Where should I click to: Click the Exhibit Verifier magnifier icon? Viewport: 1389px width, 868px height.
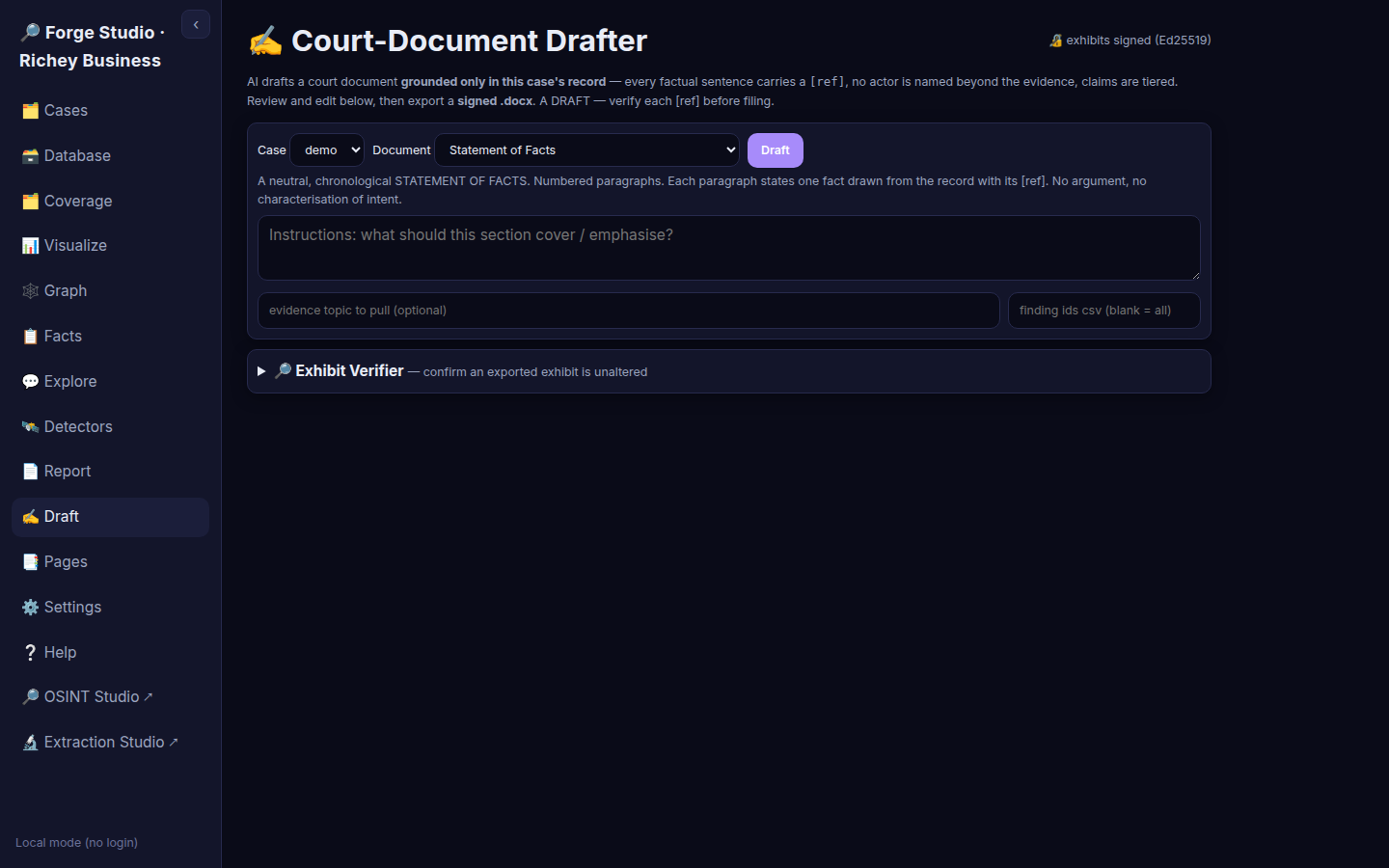(283, 371)
